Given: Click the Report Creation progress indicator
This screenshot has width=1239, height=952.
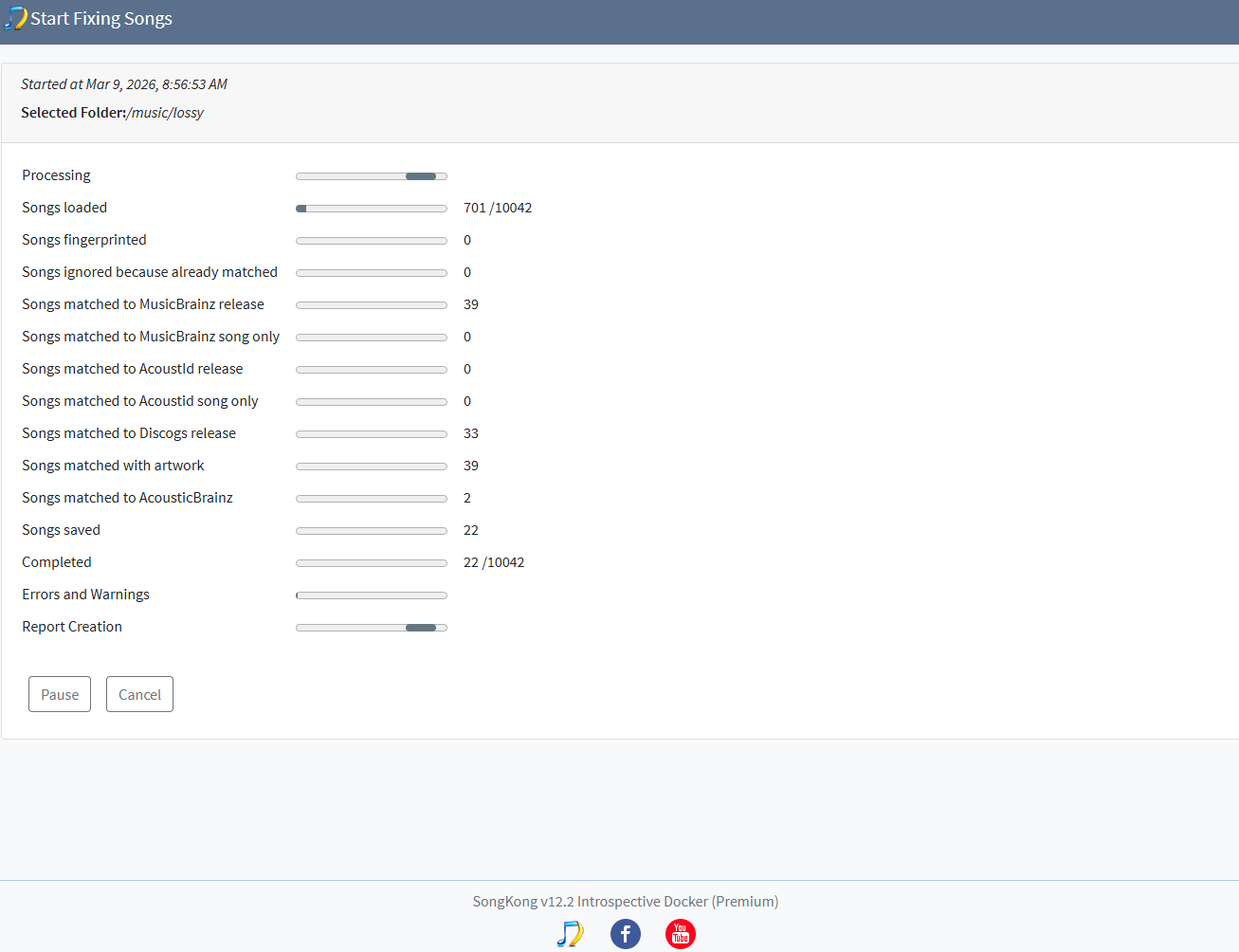Looking at the screenshot, I should pos(371,627).
